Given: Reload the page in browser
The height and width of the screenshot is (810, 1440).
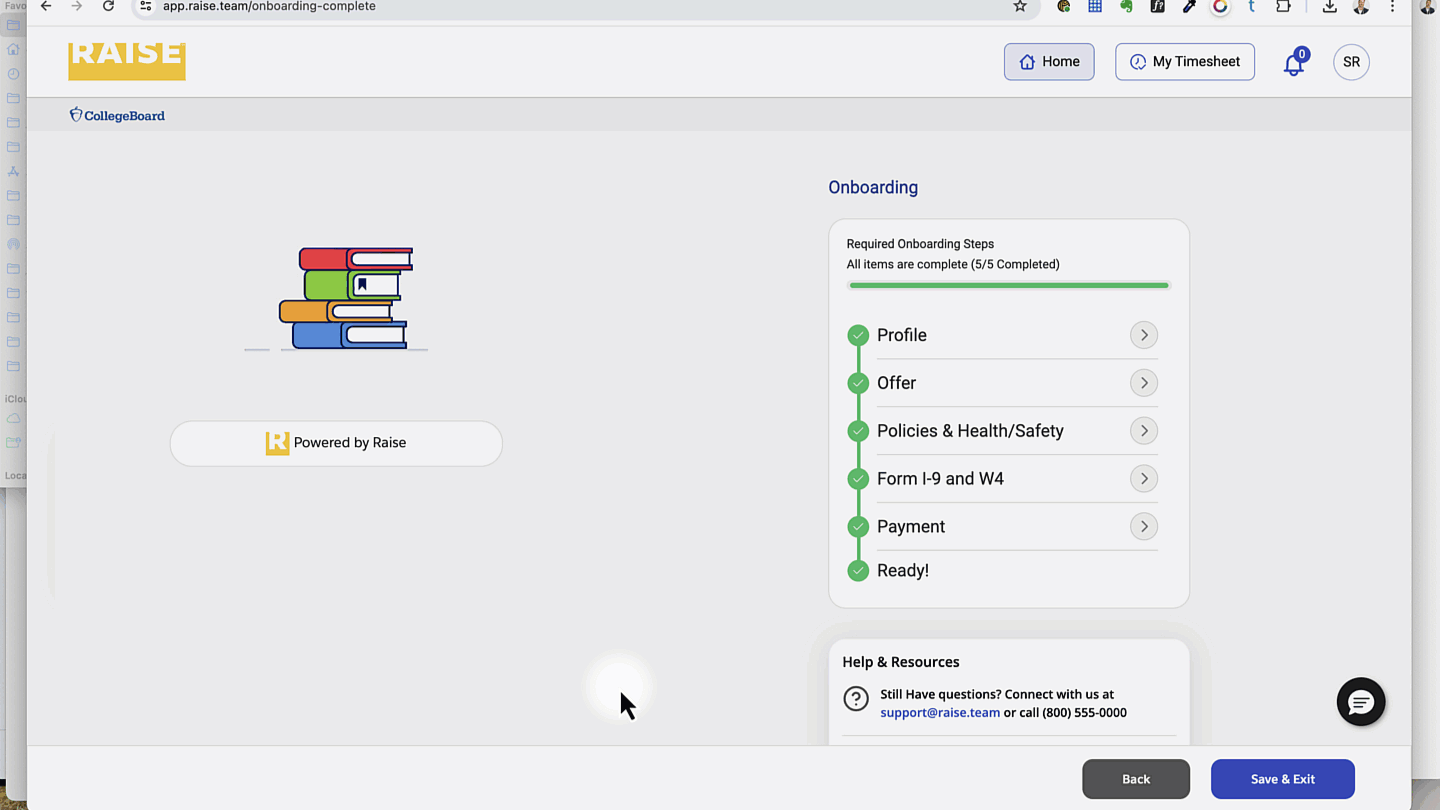Looking at the screenshot, I should (x=108, y=7).
